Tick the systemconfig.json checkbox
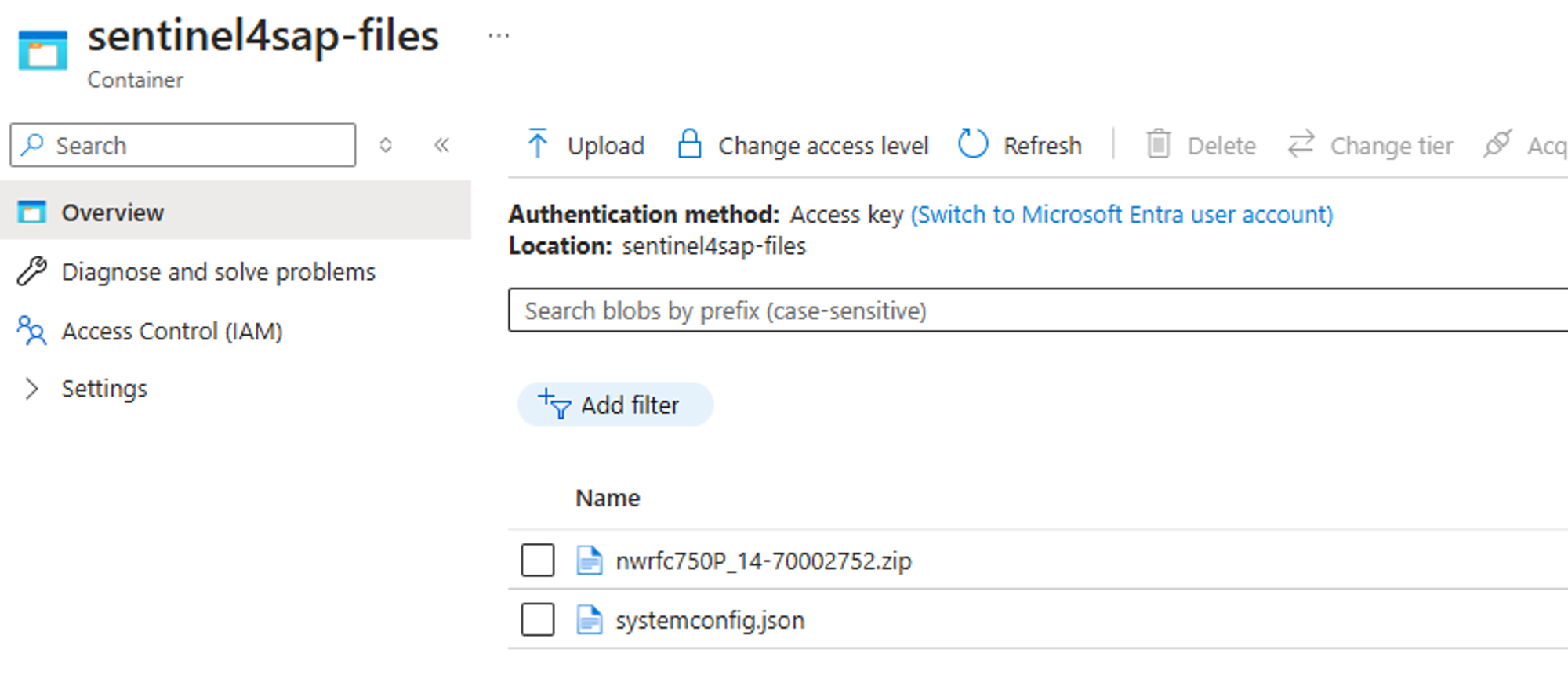Image resolution: width=1568 pixels, height=675 pixels. click(x=538, y=620)
